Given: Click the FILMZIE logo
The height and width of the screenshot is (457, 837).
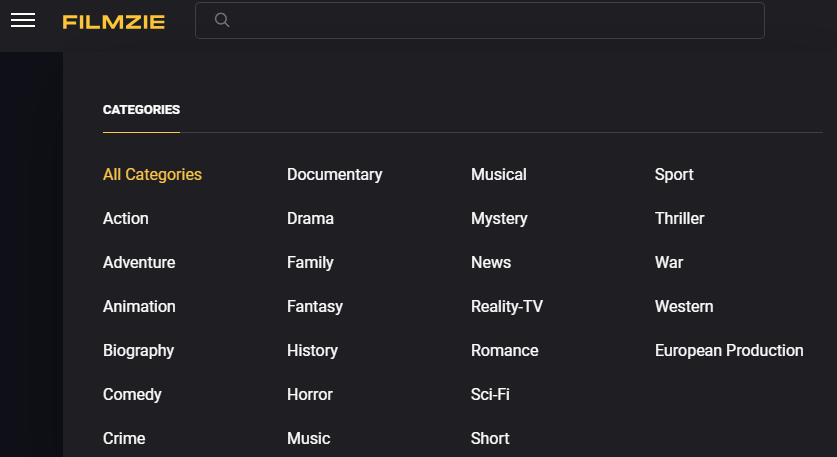Looking at the screenshot, I should coord(113,21).
